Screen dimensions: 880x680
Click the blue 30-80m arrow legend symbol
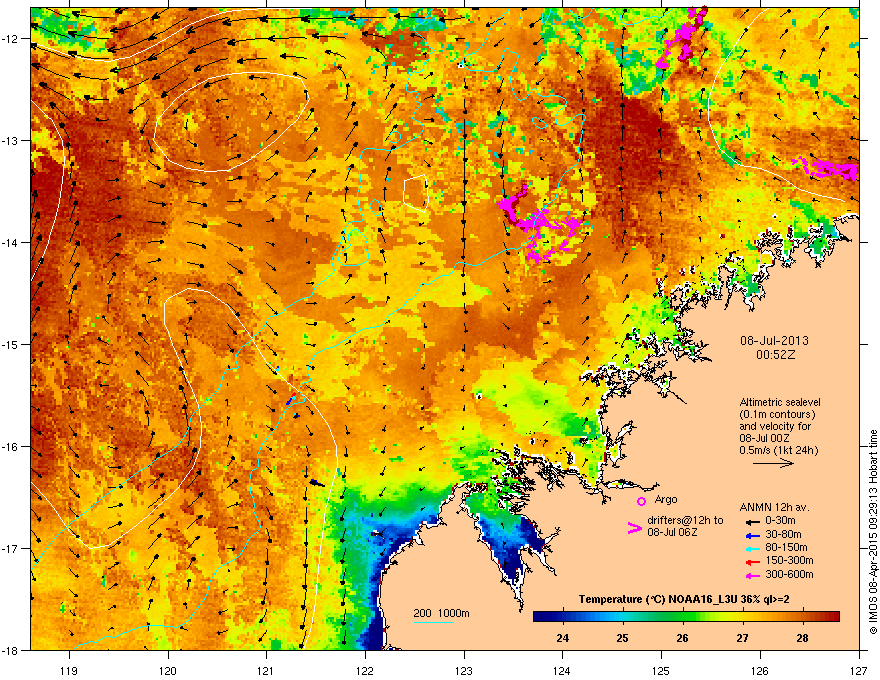click(x=752, y=535)
